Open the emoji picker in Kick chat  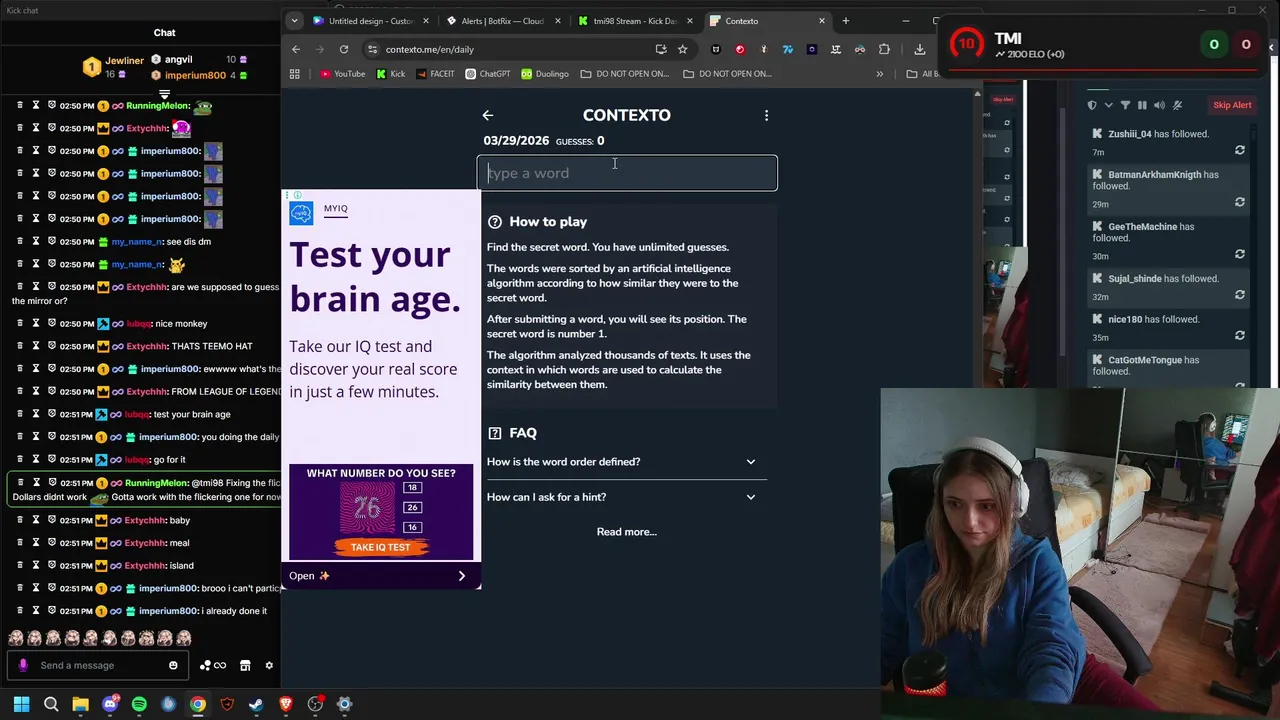[x=173, y=666]
